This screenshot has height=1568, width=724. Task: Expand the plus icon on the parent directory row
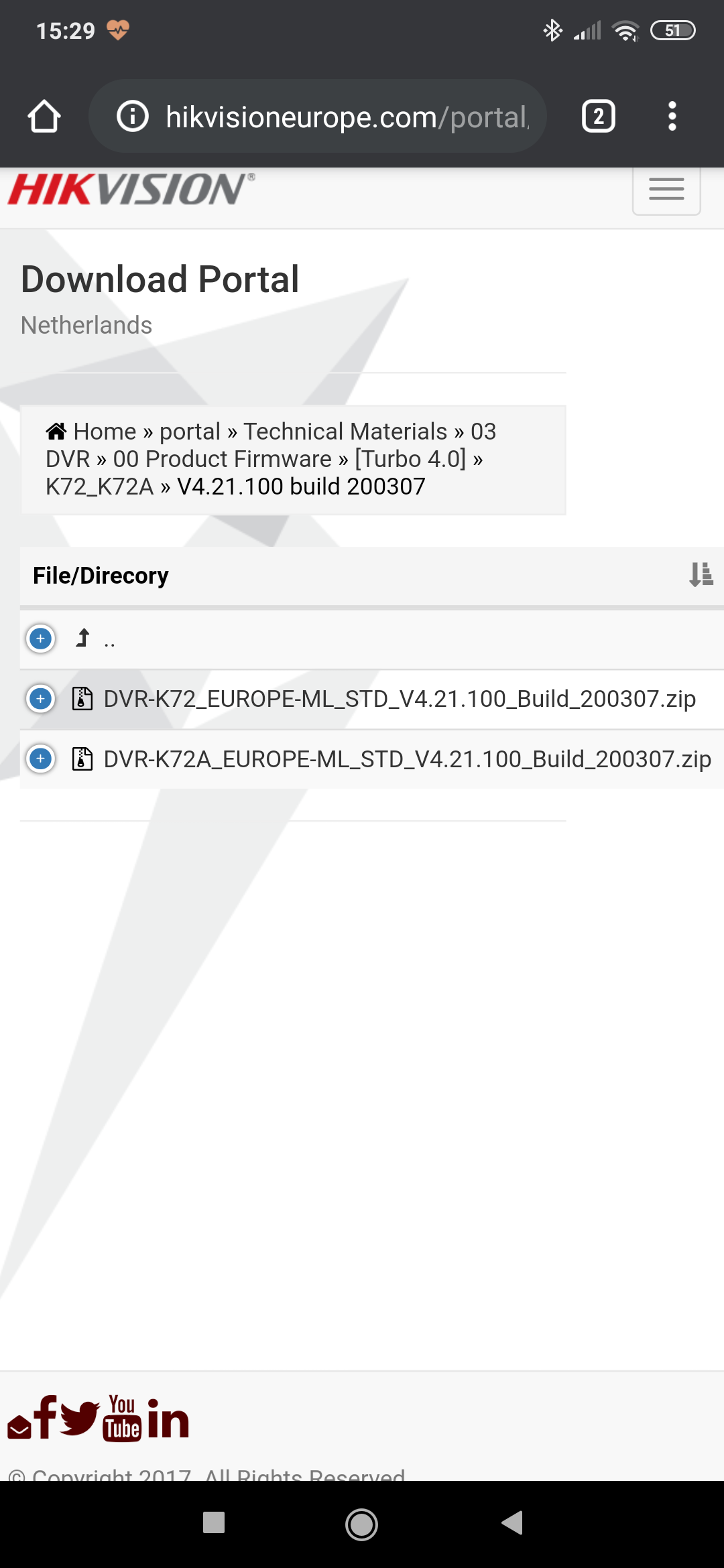pos(40,639)
